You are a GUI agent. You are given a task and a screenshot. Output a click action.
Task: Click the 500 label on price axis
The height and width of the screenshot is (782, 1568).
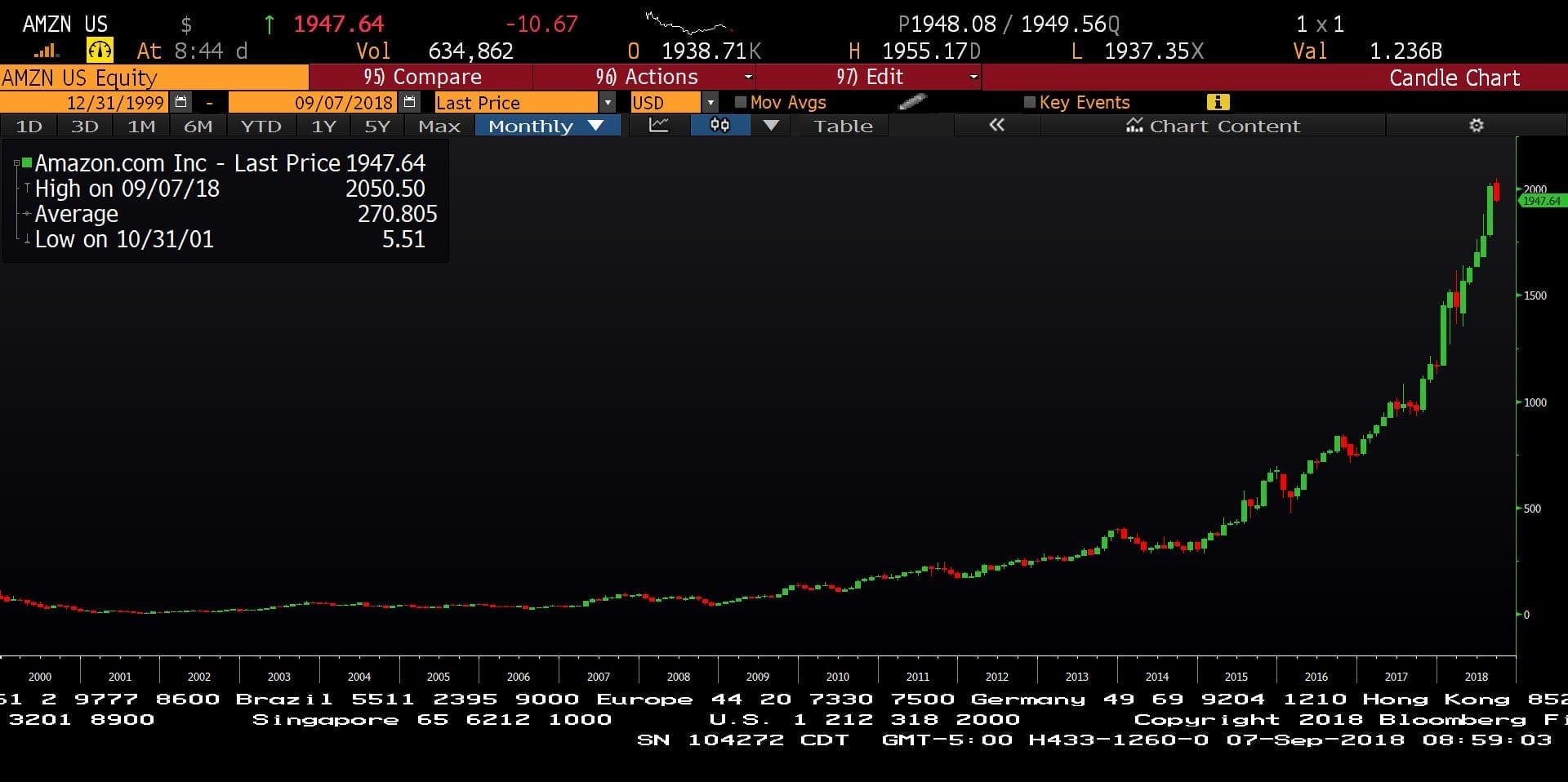tap(1532, 509)
